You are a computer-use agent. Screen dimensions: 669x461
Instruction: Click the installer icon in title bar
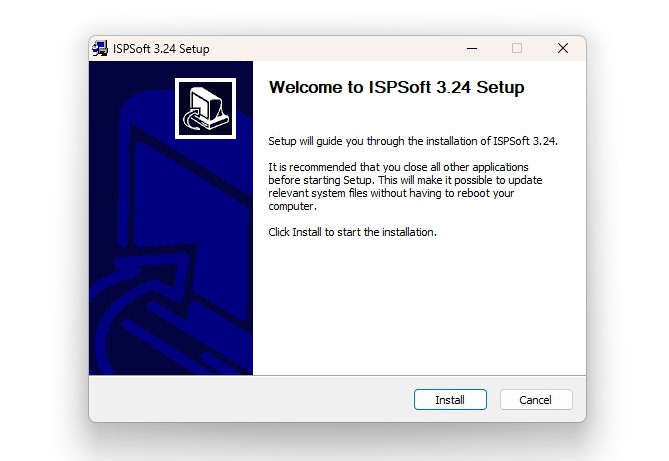[x=100, y=49]
